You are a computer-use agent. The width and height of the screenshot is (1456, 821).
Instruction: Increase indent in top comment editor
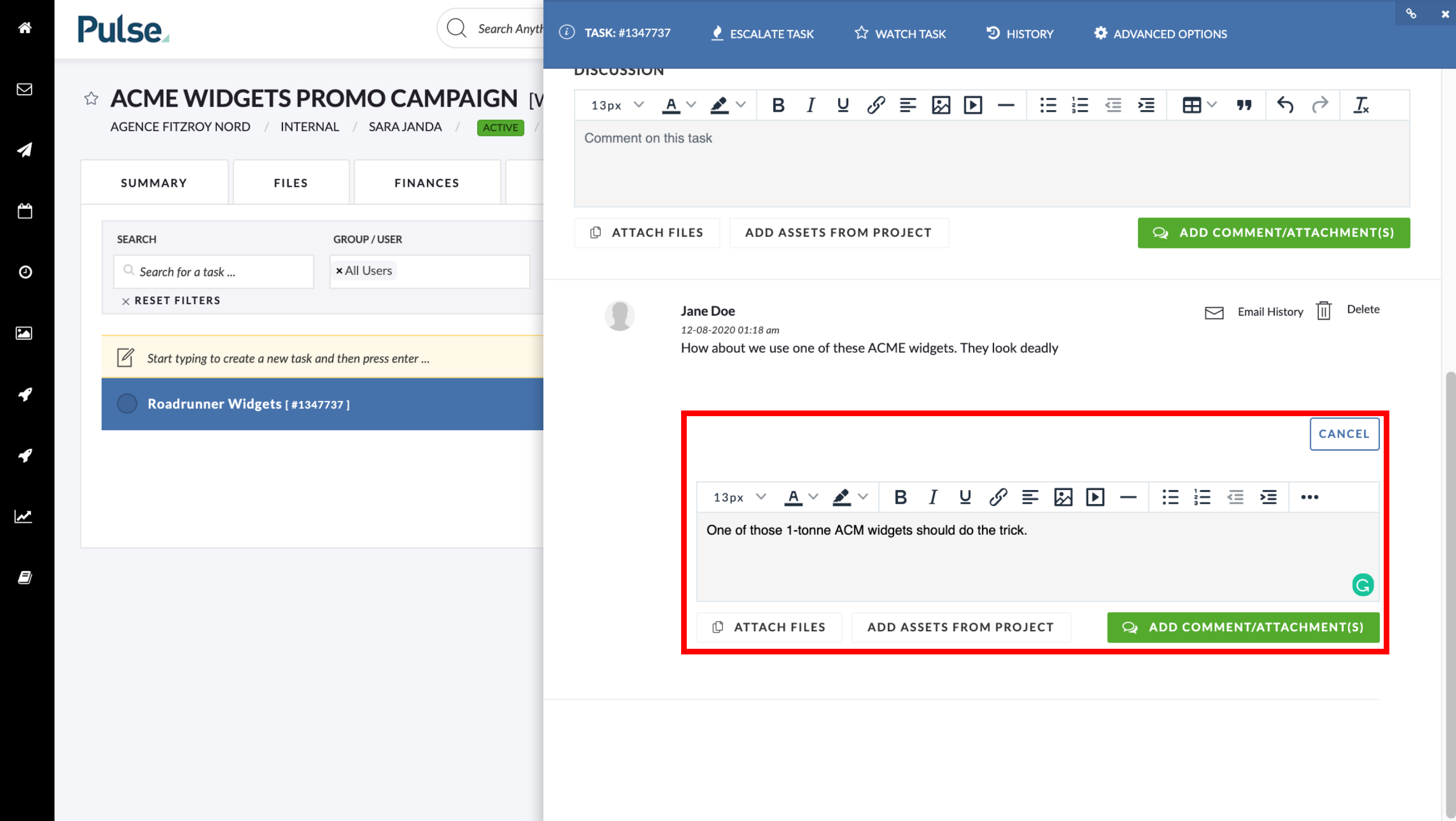(1146, 105)
